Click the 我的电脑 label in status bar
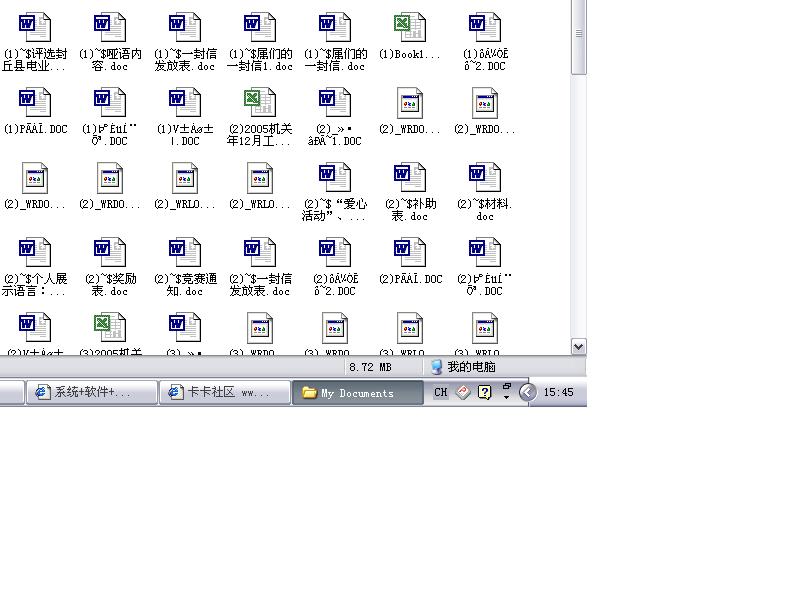 (x=471, y=367)
